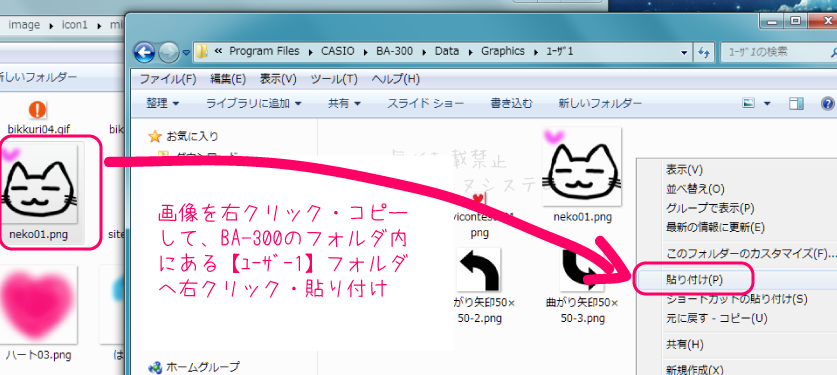This screenshot has width=837, height=375.
Task: Click the お気に入り star icon in sidebar
Action: point(155,137)
